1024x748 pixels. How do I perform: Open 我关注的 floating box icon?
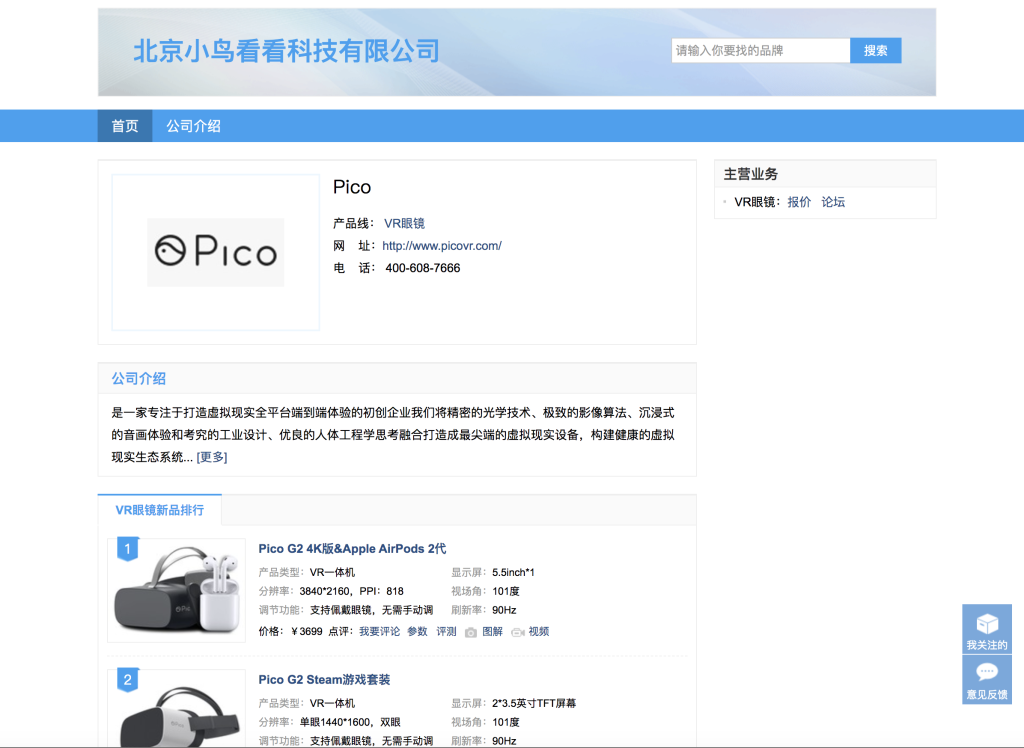[x=987, y=624]
